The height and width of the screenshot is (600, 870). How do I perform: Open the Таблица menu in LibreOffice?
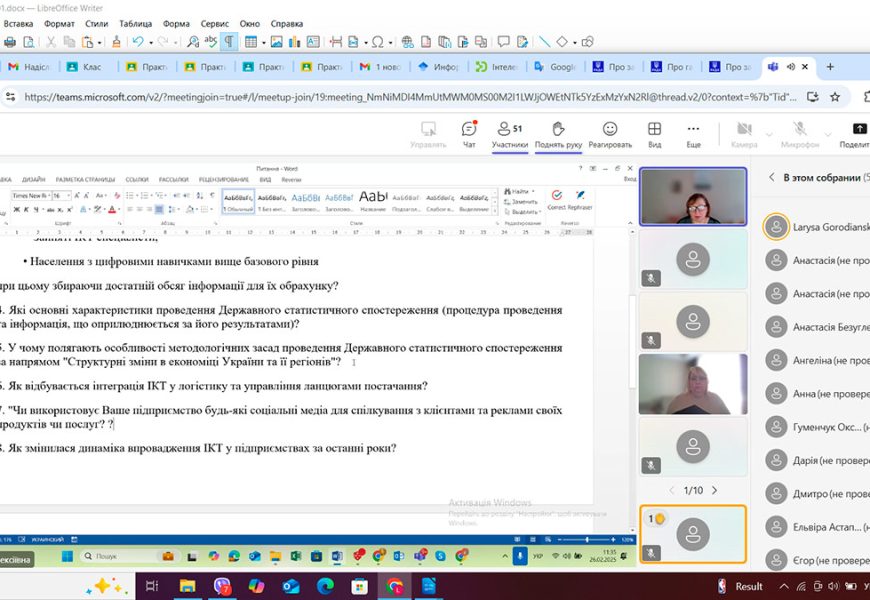136,23
